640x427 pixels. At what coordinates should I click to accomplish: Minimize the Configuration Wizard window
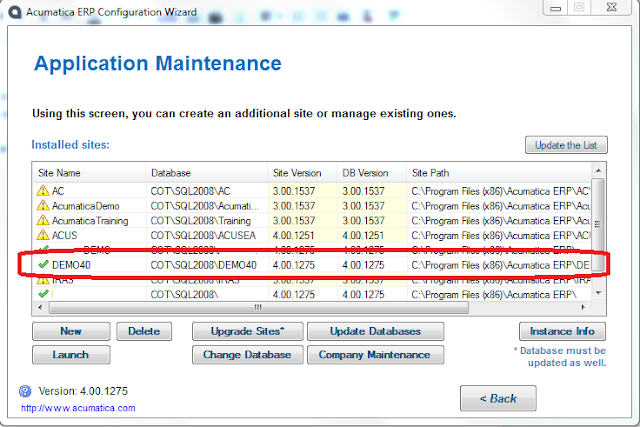[x=556, y=7]
